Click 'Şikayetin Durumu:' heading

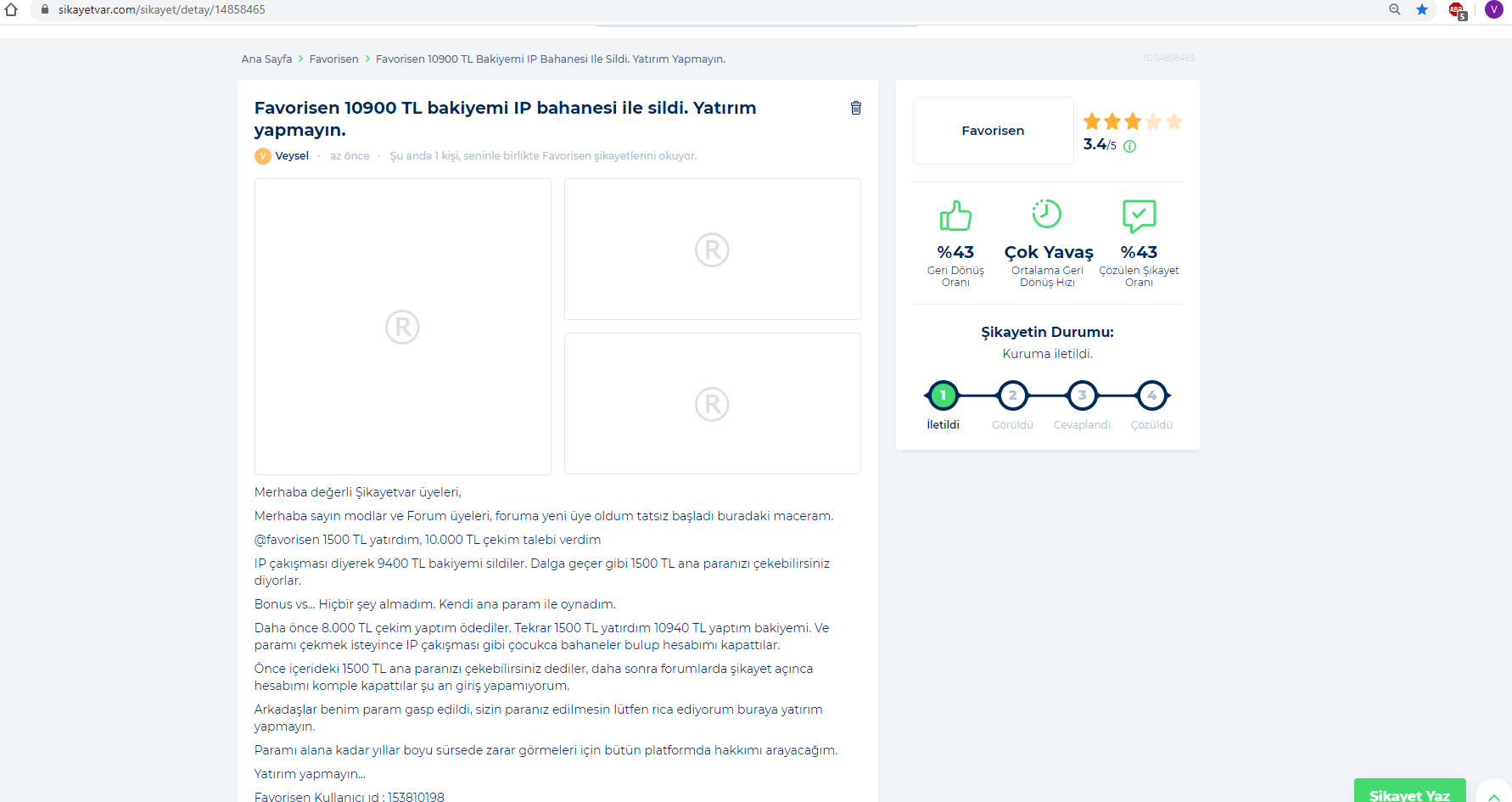click(1048, 332)
